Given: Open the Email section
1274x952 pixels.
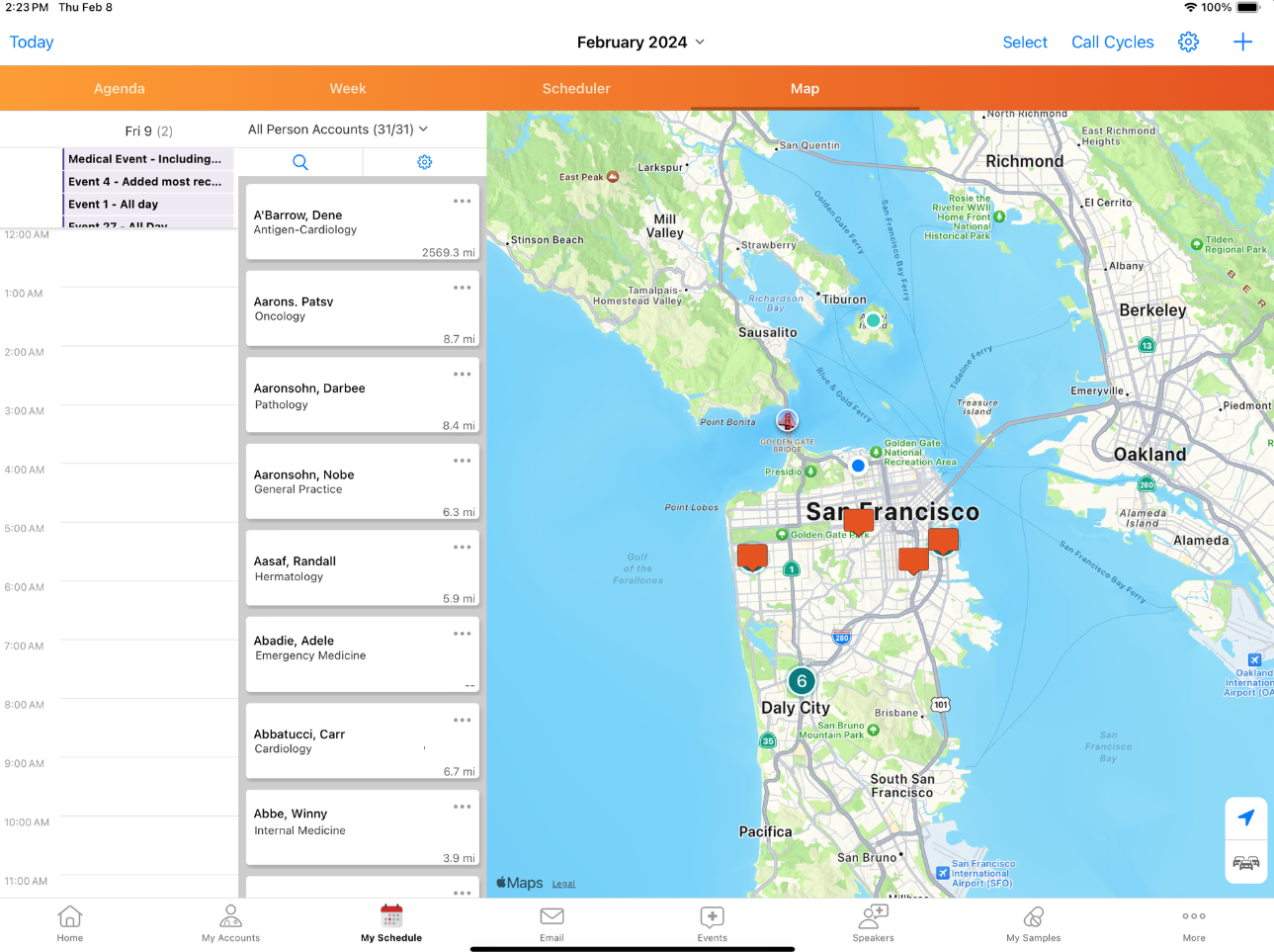Looking at the screenshot, I should click(x=552, y=923).
